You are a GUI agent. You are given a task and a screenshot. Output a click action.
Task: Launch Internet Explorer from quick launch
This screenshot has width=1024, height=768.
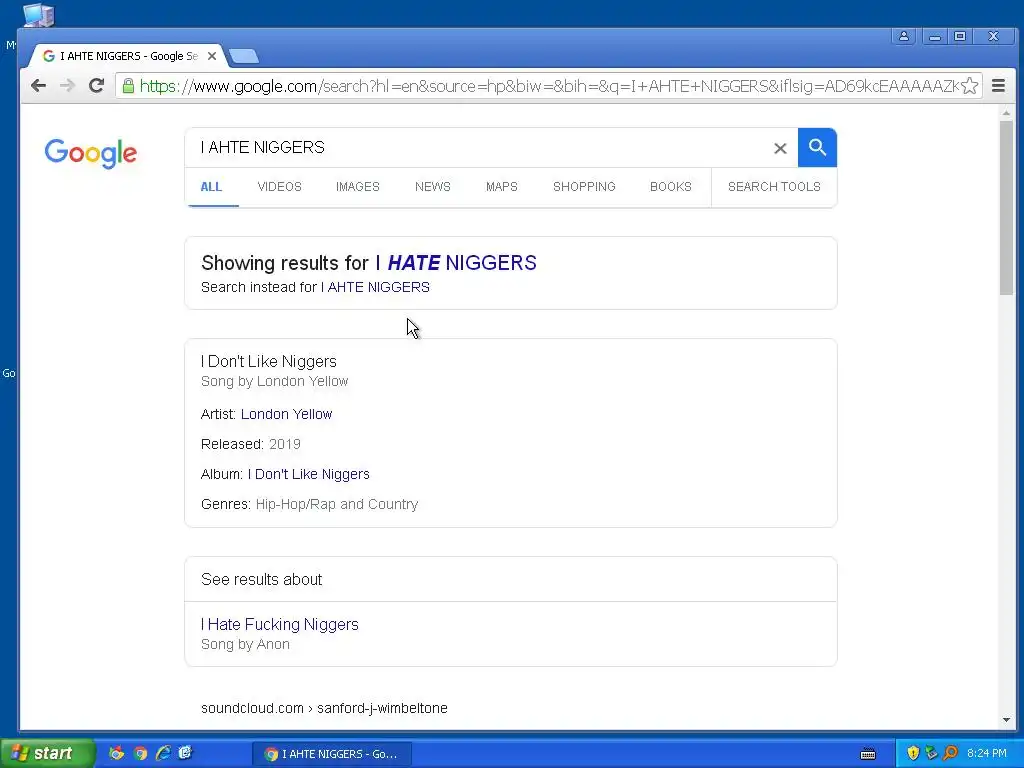point(163,753)
